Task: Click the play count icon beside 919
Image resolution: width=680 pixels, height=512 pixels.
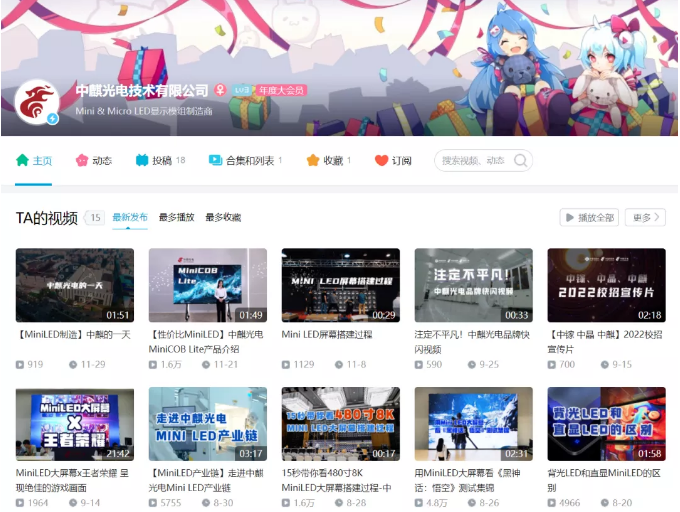Action: [20, 365]
